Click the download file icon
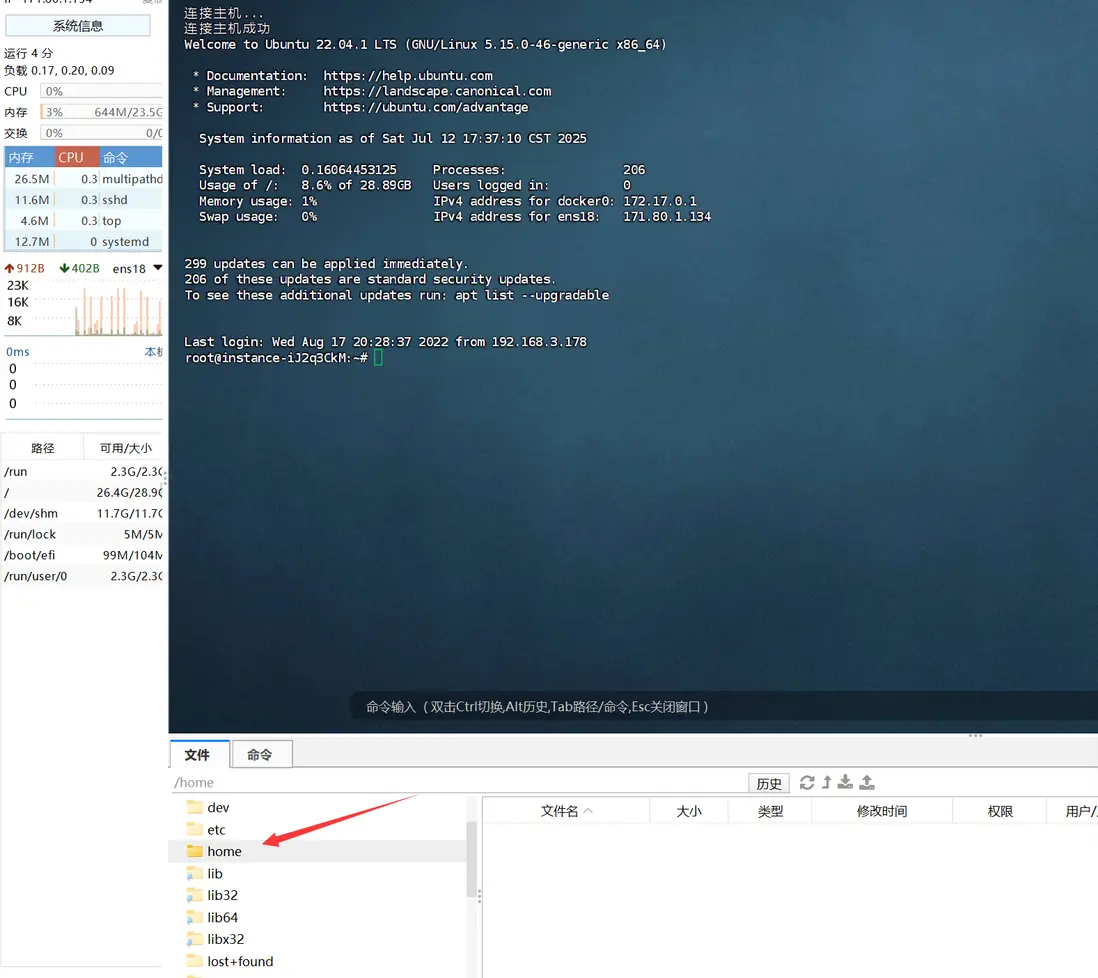The width and height of the screenshot is (1098, 978). 845,782
